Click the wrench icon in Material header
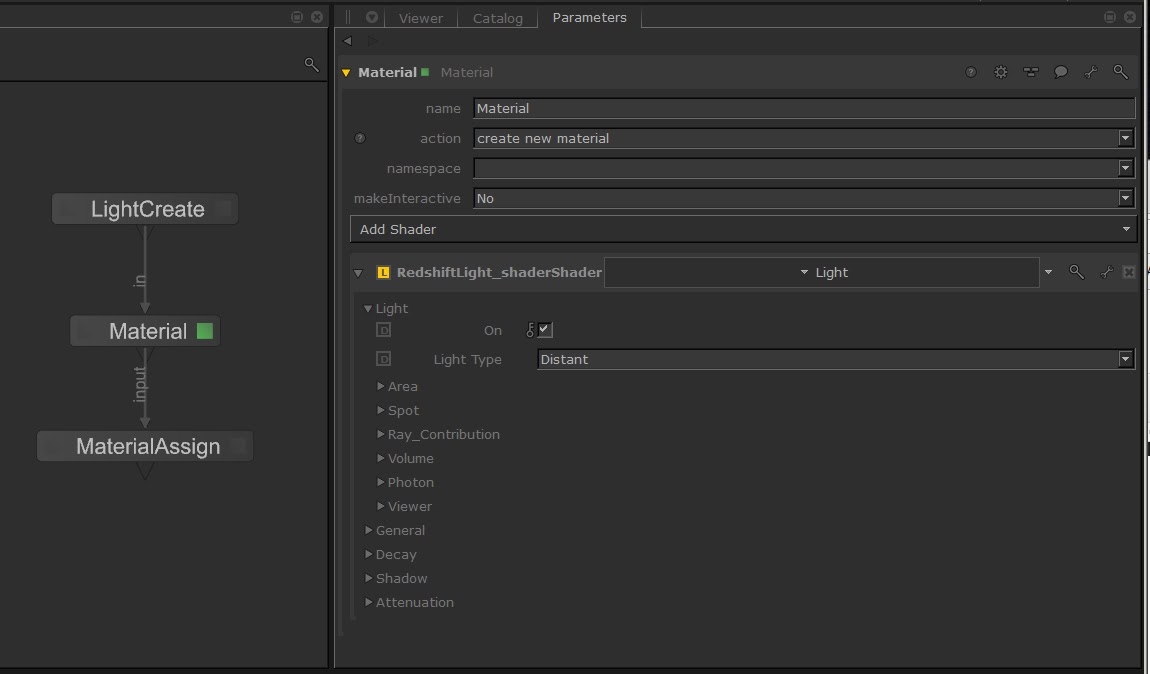Screen dimensions: 1150x674 coord(1091,72)
